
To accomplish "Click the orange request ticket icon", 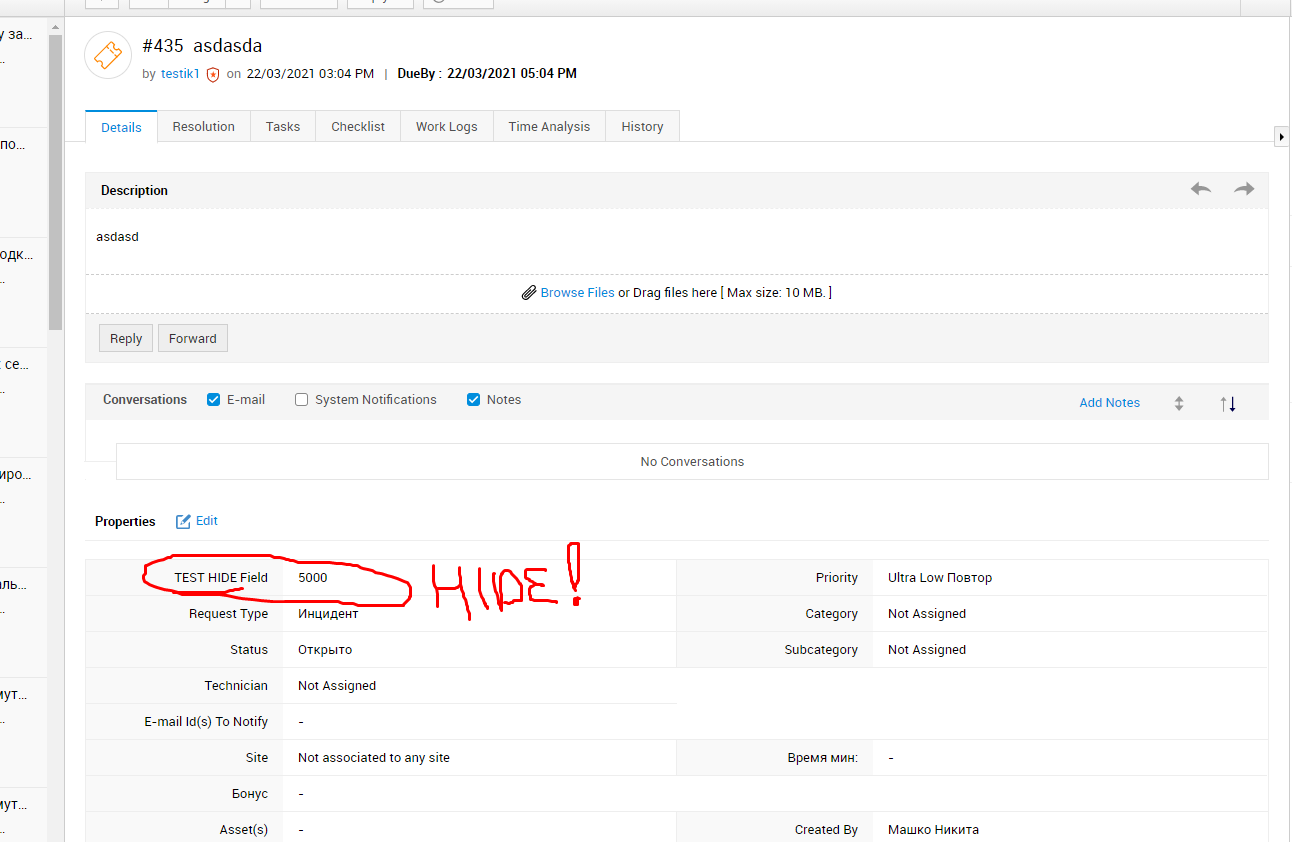I will (109, 55).
